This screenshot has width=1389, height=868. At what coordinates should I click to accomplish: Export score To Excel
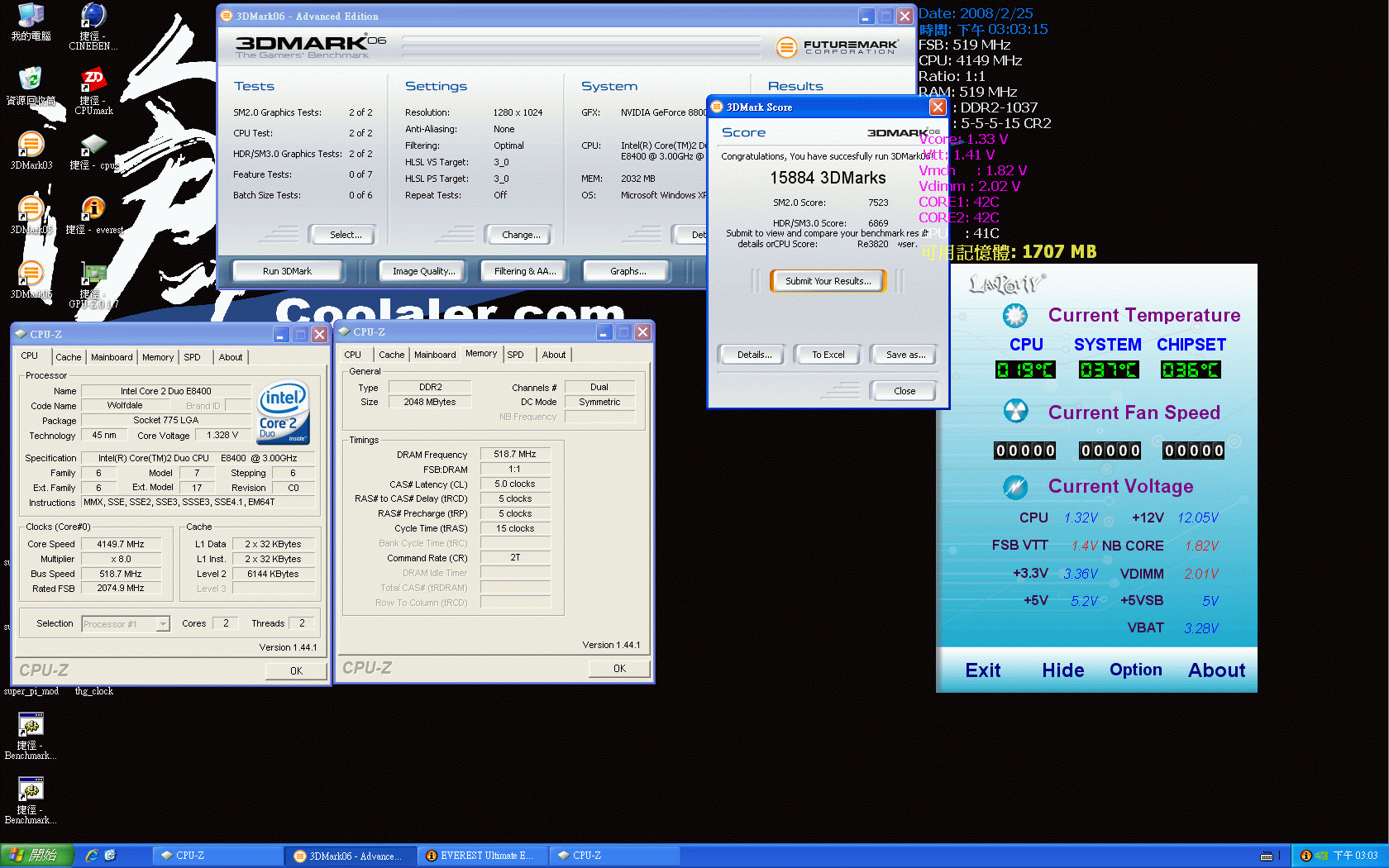pos(828,355)
